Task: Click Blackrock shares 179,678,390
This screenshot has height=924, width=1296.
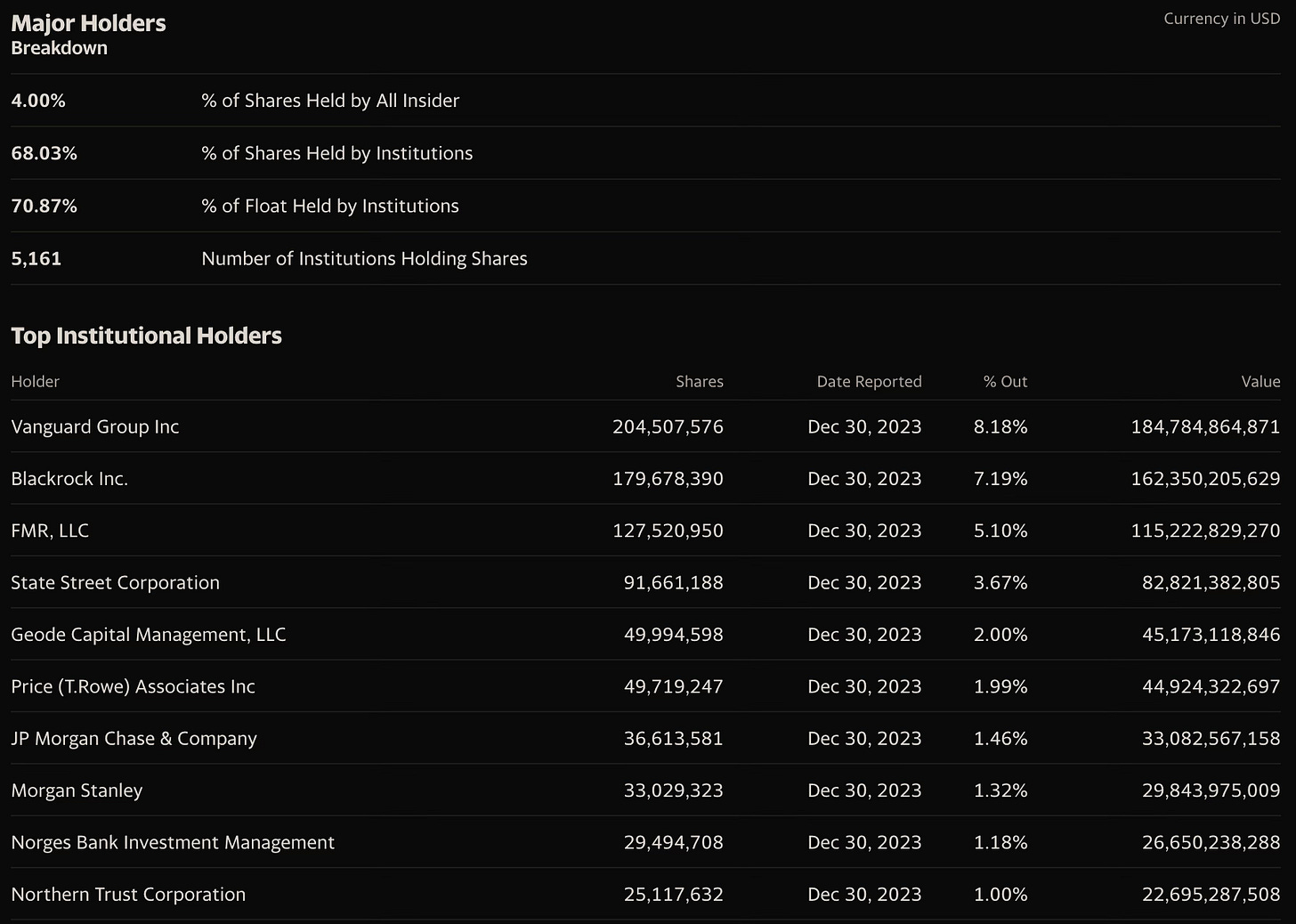Action: click(x=668, y=479)
